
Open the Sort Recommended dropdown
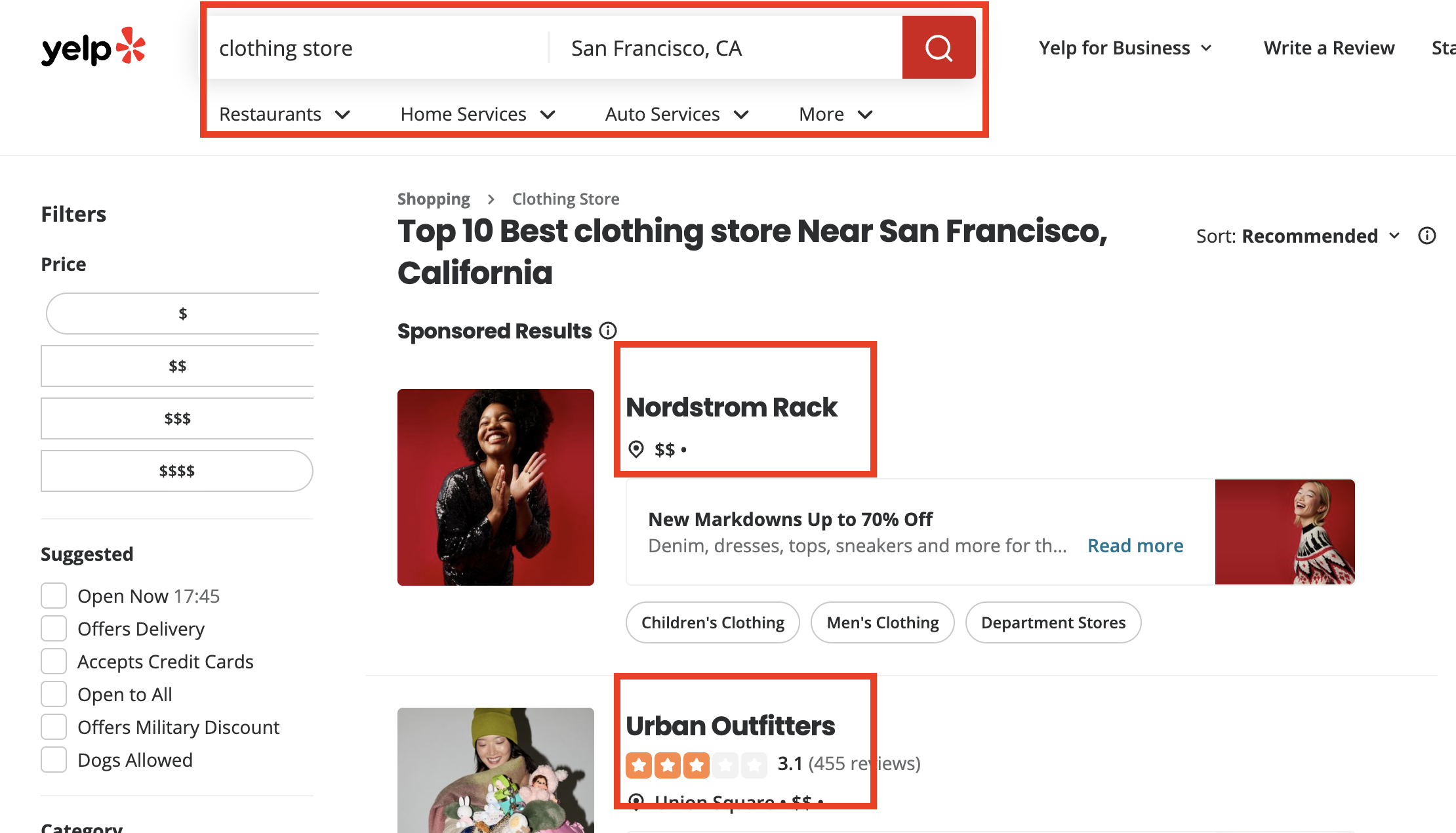click(x=1298, y=235)
